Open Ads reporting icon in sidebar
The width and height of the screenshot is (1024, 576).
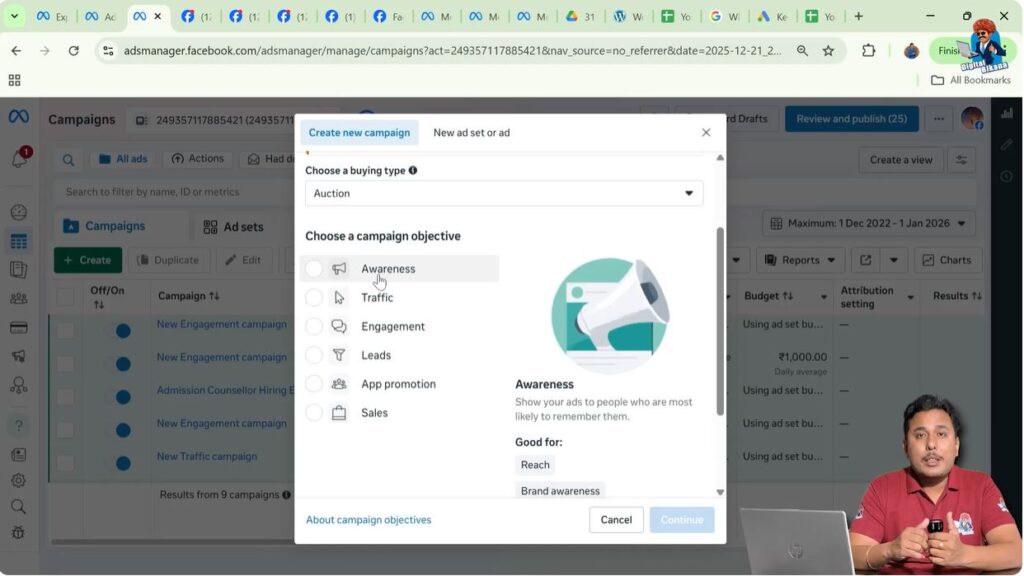pyautogui.click(x=18, y=269)
